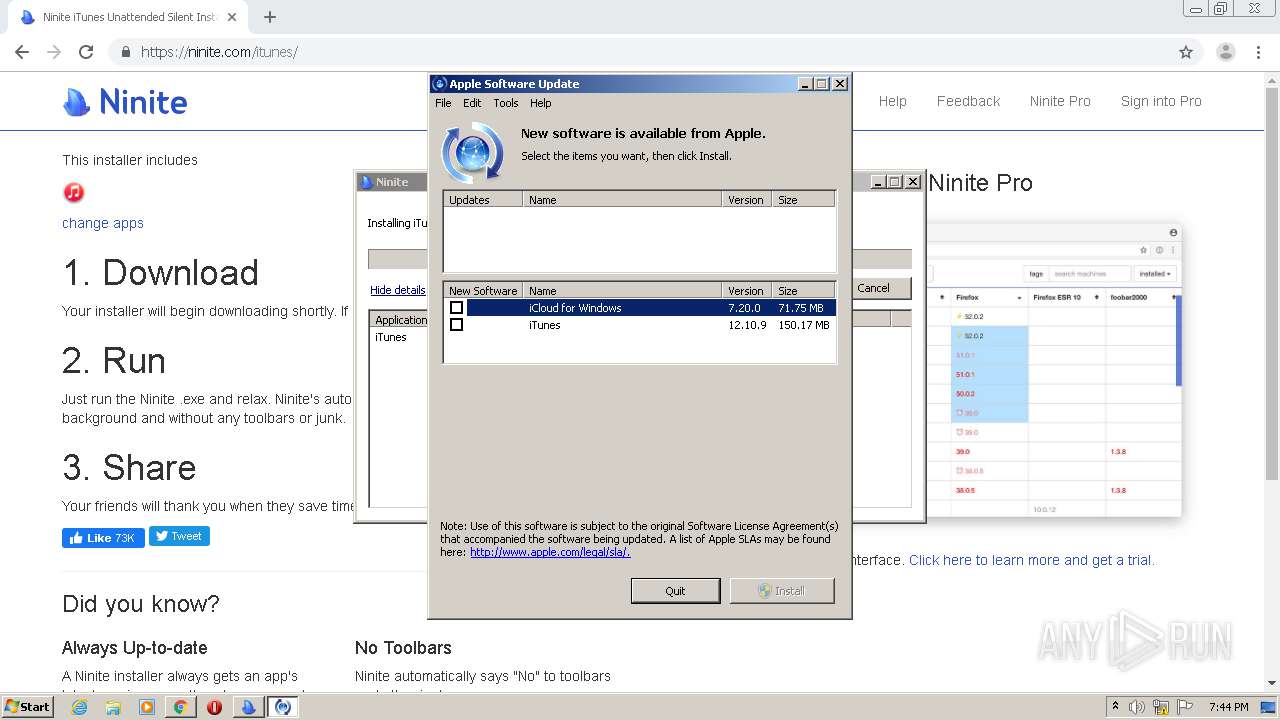This screenshot has height=720, width=1280.
Task: Click the change apps link
Action: 103,223
